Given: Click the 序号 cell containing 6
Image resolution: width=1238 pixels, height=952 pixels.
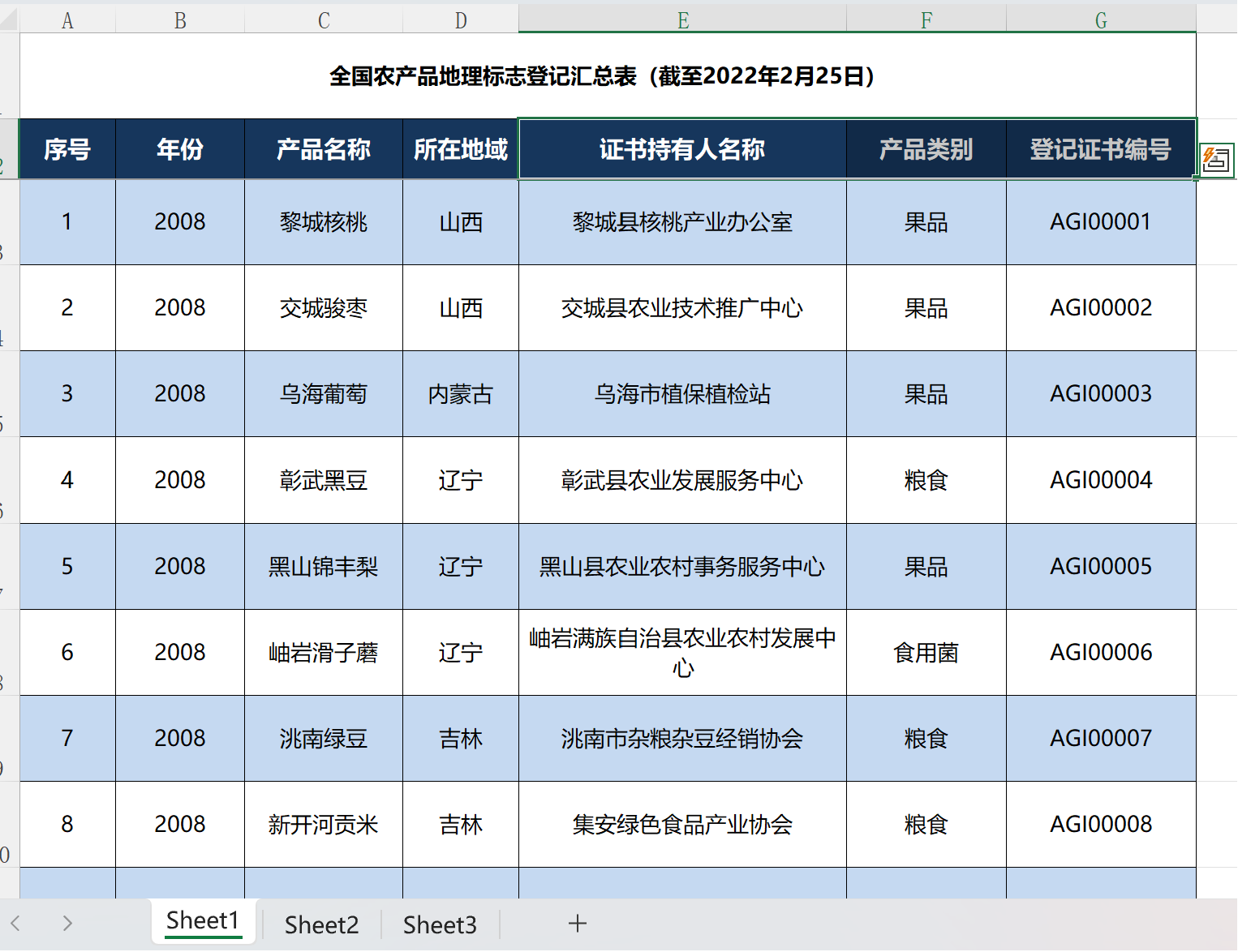Looking at the screenshot, I should coord(67,653).
